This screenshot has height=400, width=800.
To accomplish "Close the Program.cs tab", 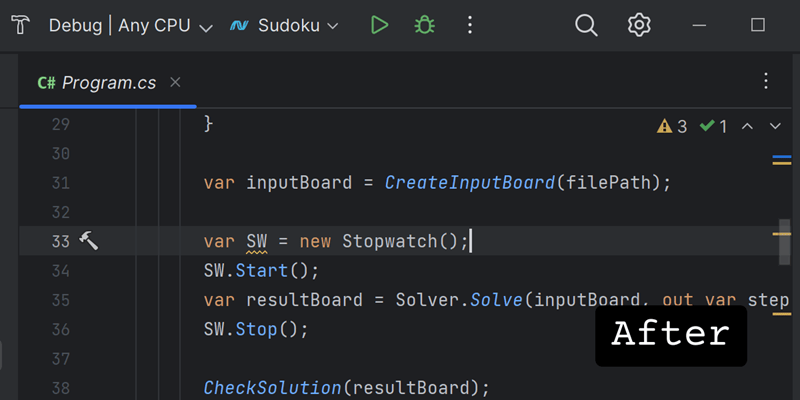I will pos(175,83).
